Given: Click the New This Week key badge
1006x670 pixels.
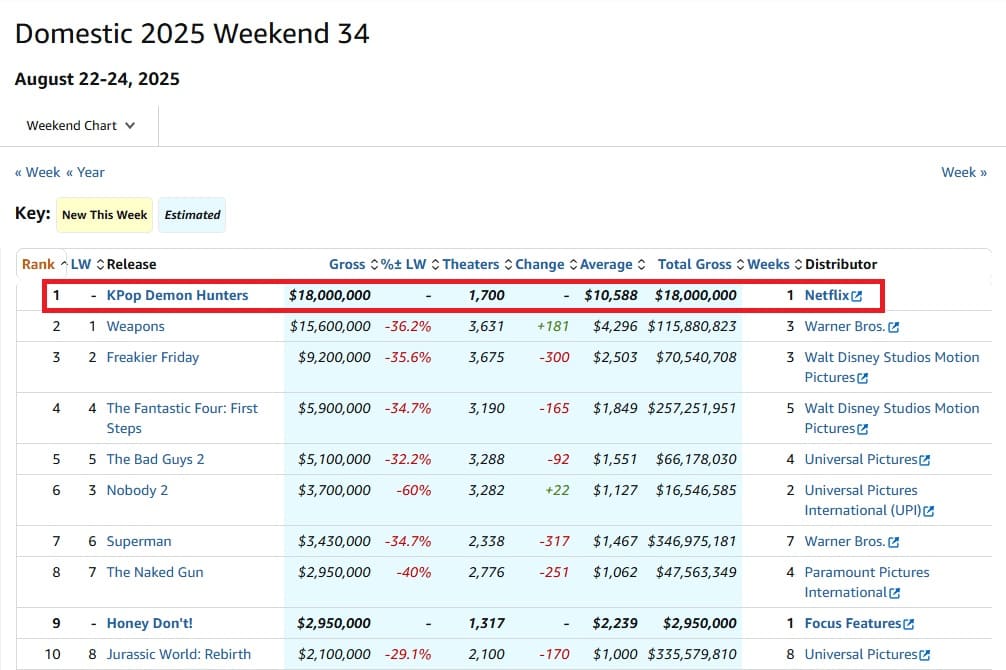Looking at the screenshot, I should pos(104,214).
